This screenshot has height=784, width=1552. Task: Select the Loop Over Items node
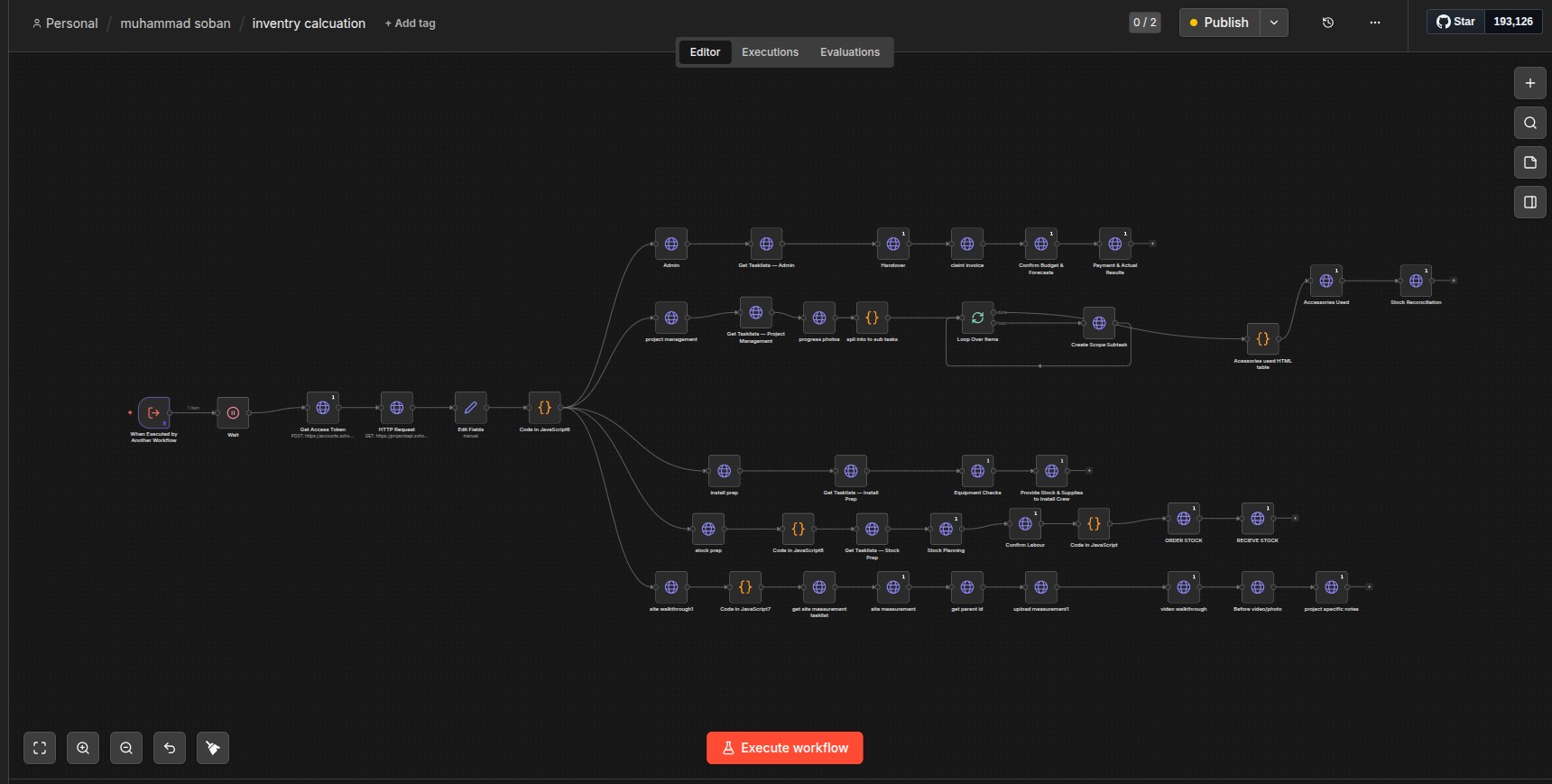977,318
